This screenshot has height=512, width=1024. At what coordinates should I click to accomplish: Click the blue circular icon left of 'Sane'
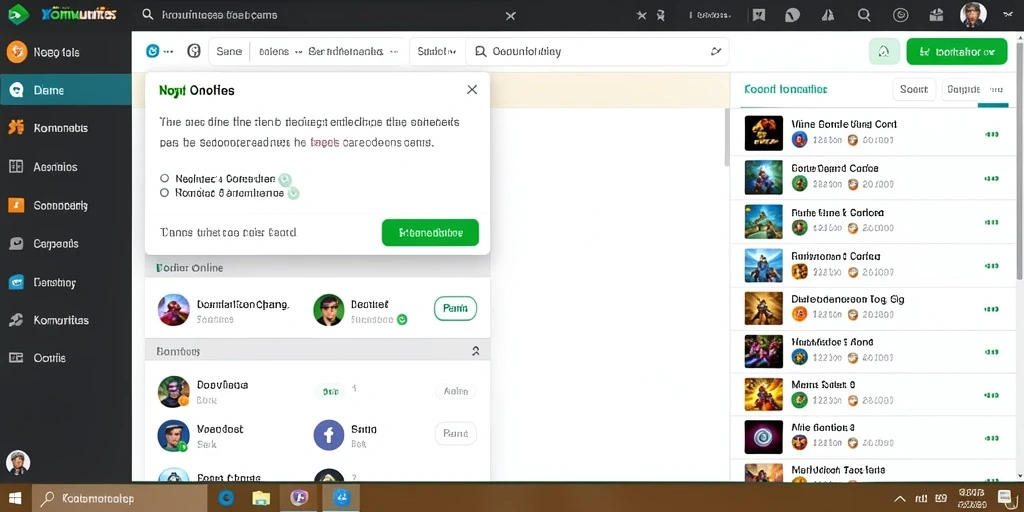(x=152, y=51)
